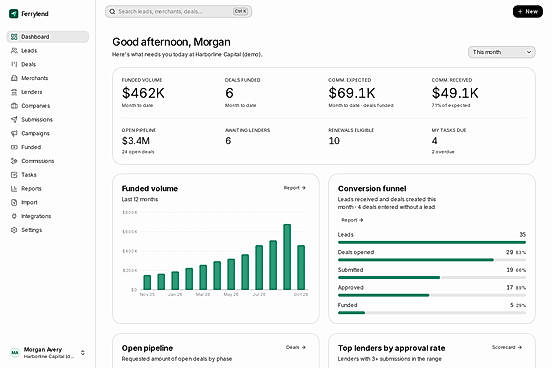Screen dimensions: 552x368
Task: Click the search magnifier icon
Action: 112,12
